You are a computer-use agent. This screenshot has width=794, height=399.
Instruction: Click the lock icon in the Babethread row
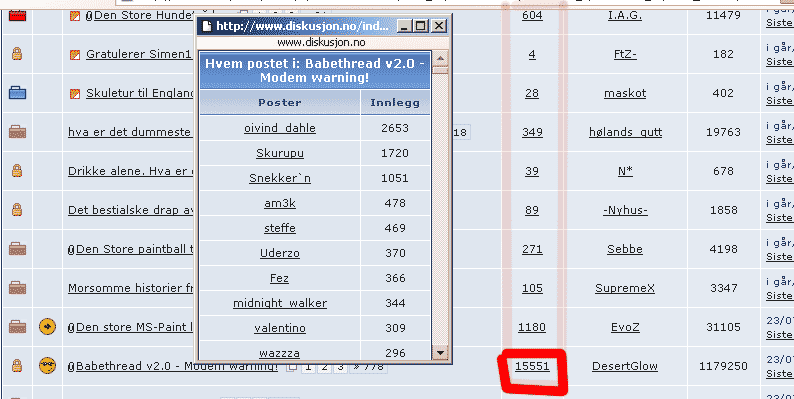17,366
